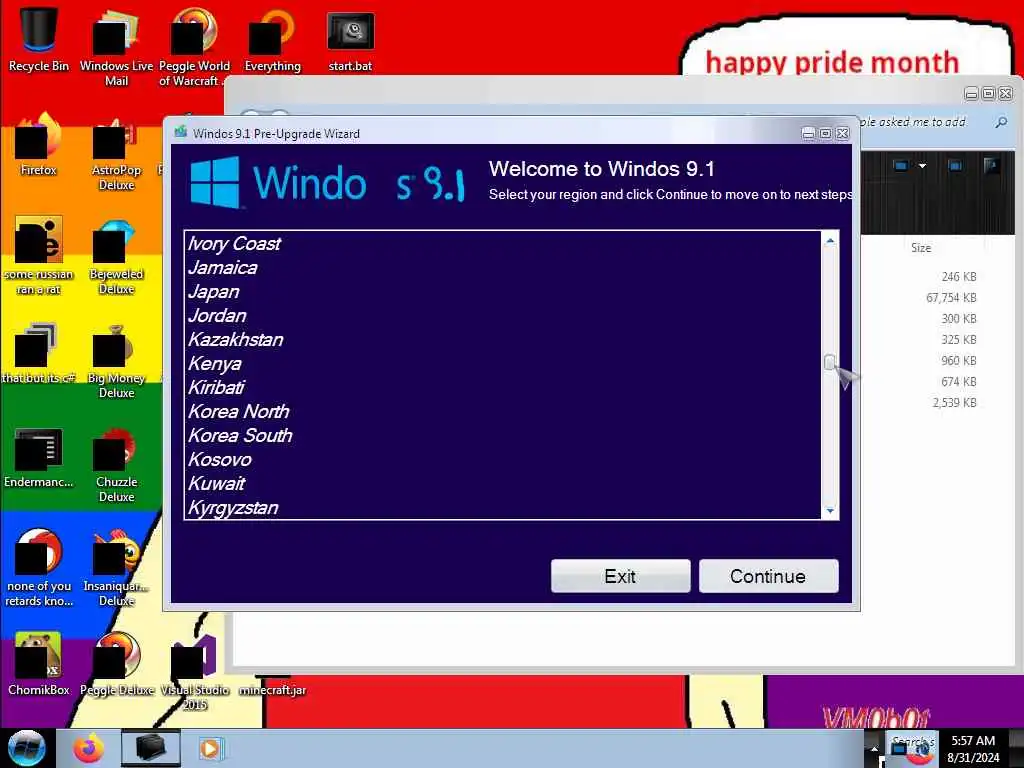Minimize the Windos 9.1 Pre-Upgrade Wizard

808,133
